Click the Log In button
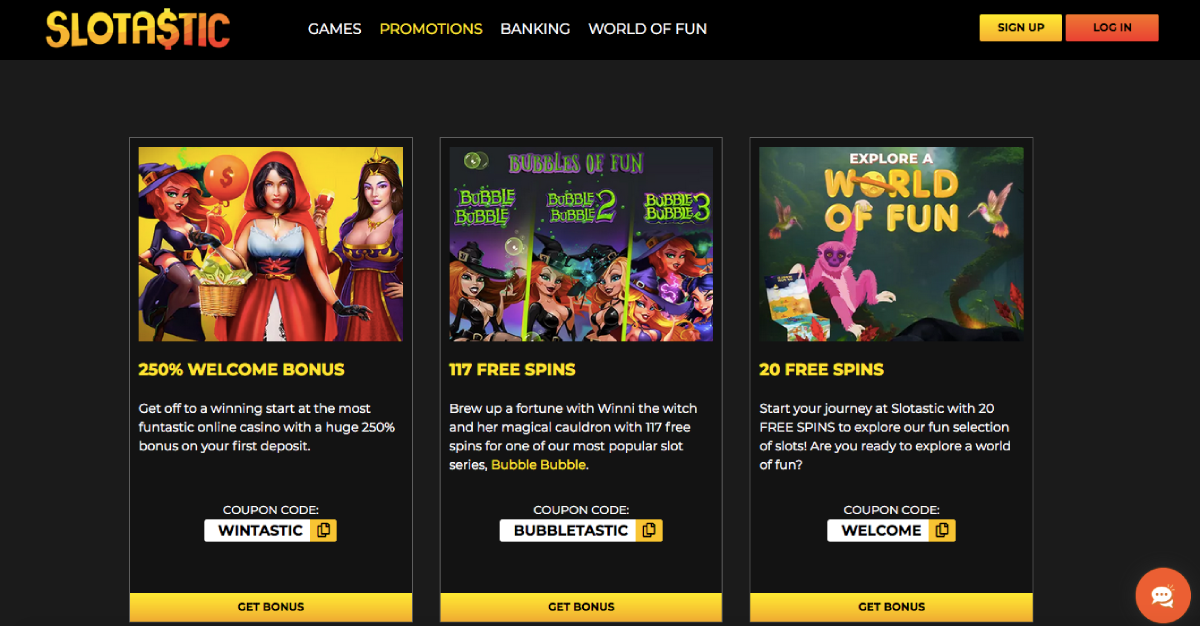The image size is (1200, 626). [1112, 28]
